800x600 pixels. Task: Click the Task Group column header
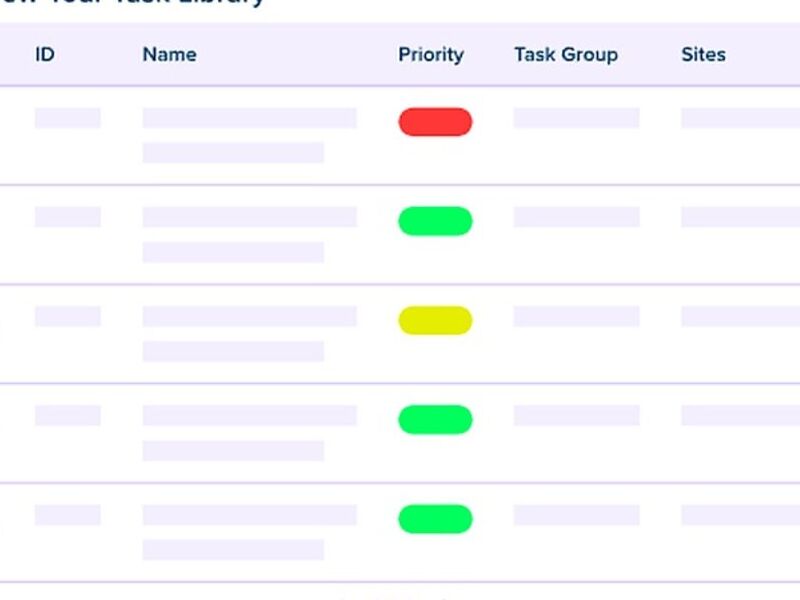coord(566,55)
